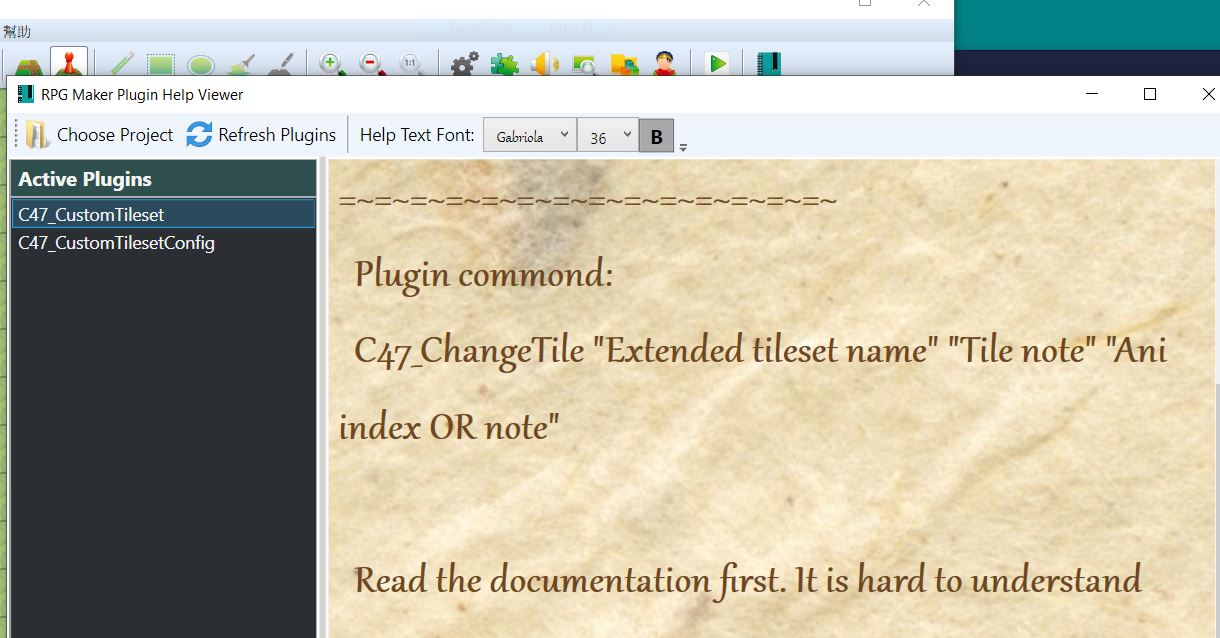Screen dimensions: 1220x638
Task: Open the Sound Test speaker icon
Action: (x=545, y=65)
